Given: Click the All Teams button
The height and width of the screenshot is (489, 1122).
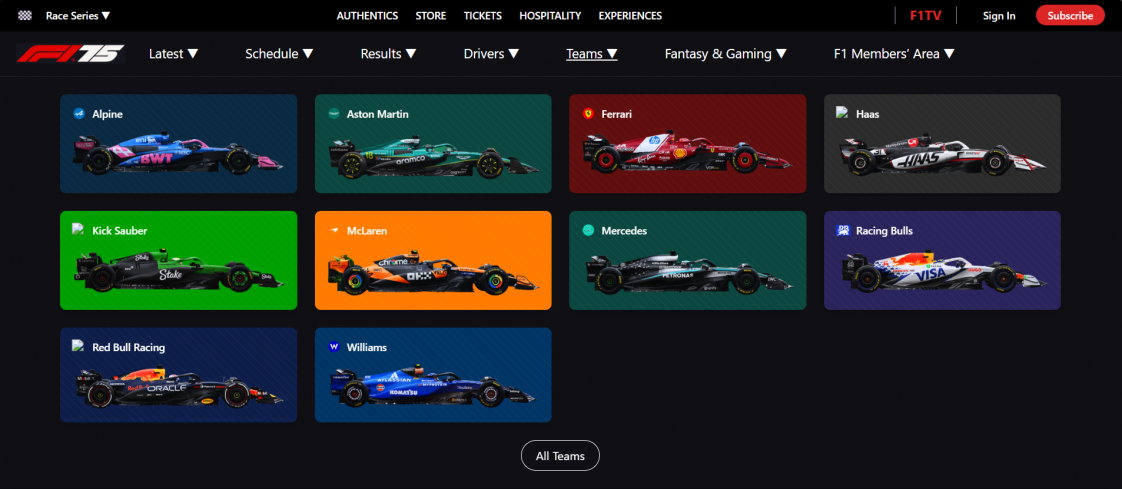Looking at the screenshot, I should click(560, 455).
